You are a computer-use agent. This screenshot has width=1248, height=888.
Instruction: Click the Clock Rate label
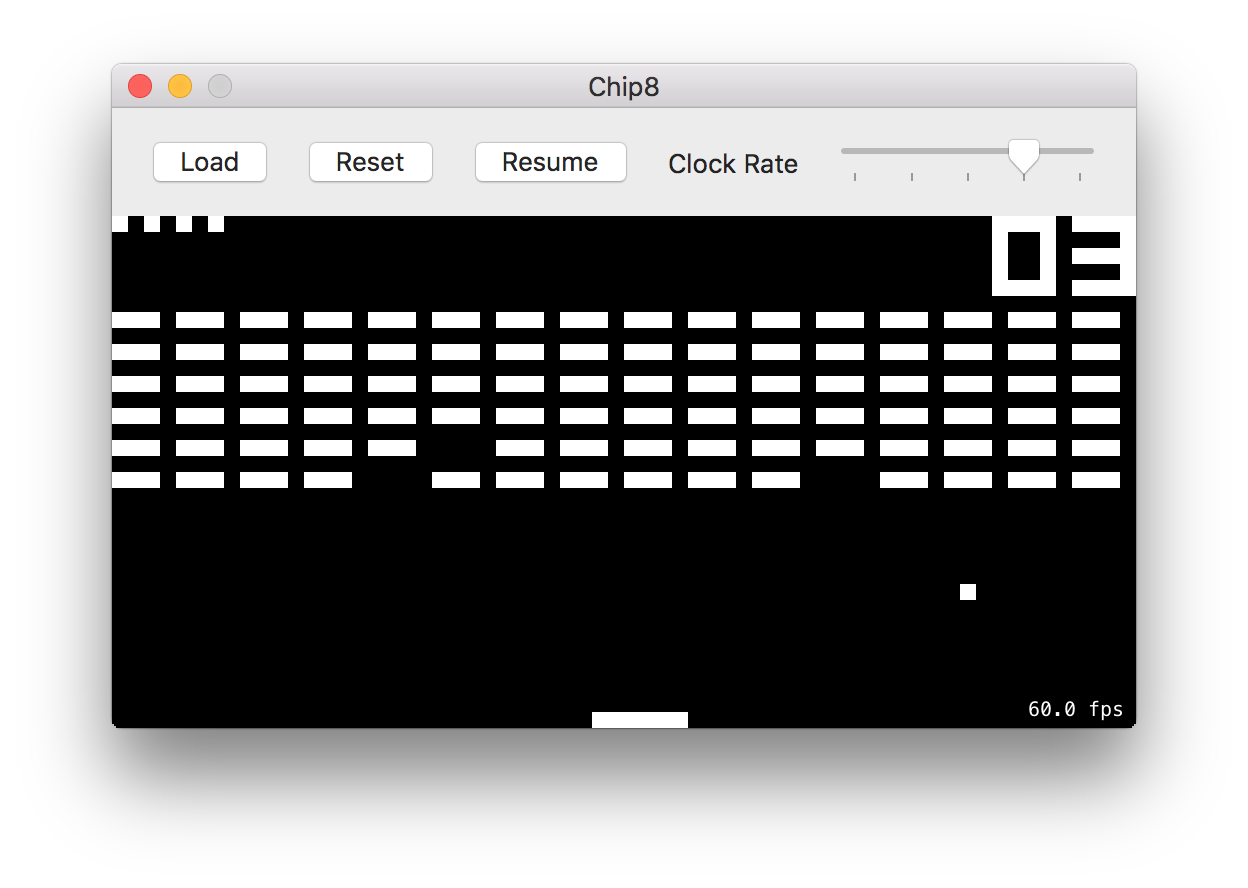pos(733,164)
